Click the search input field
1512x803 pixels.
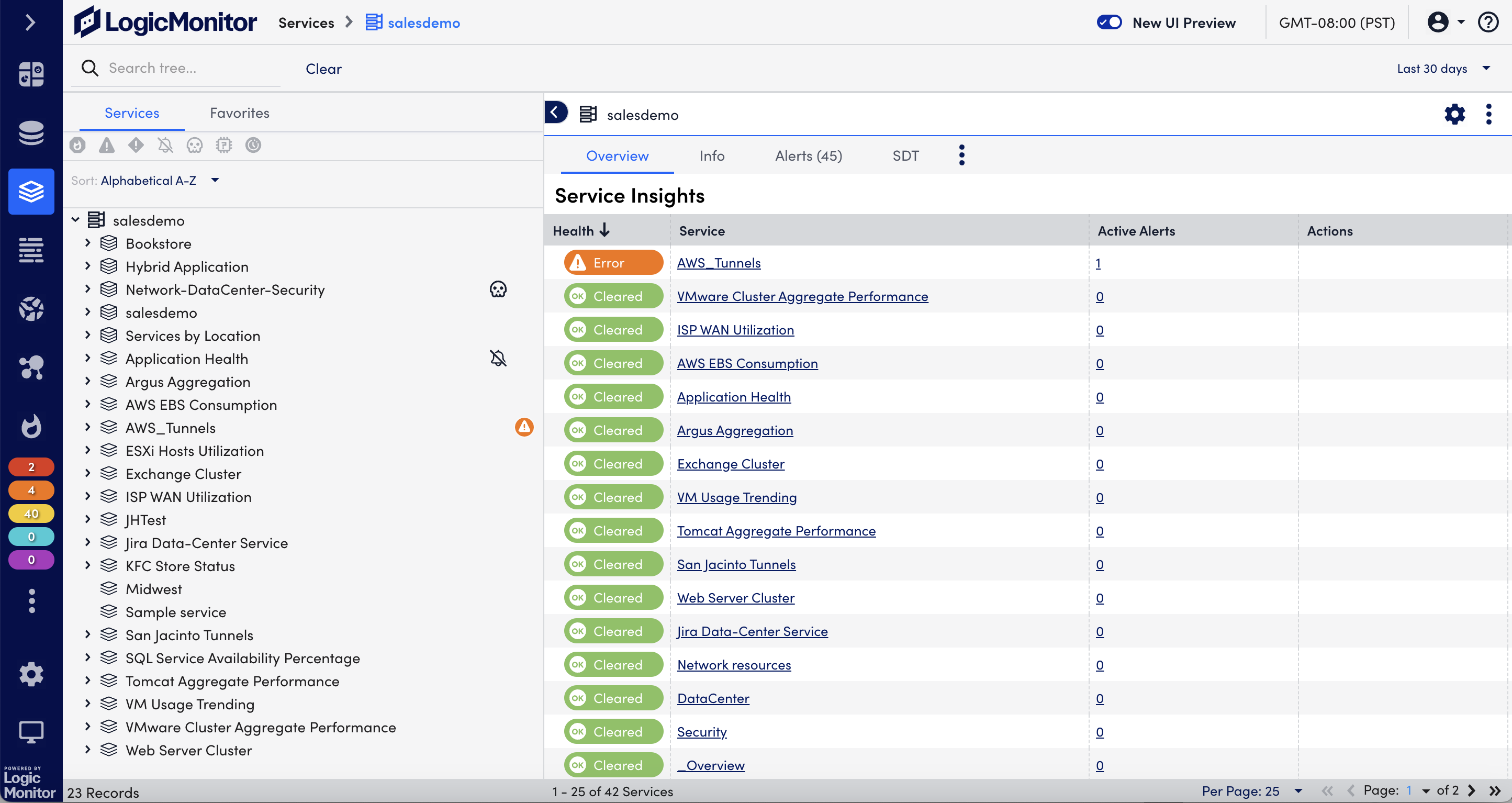(189, 67)
